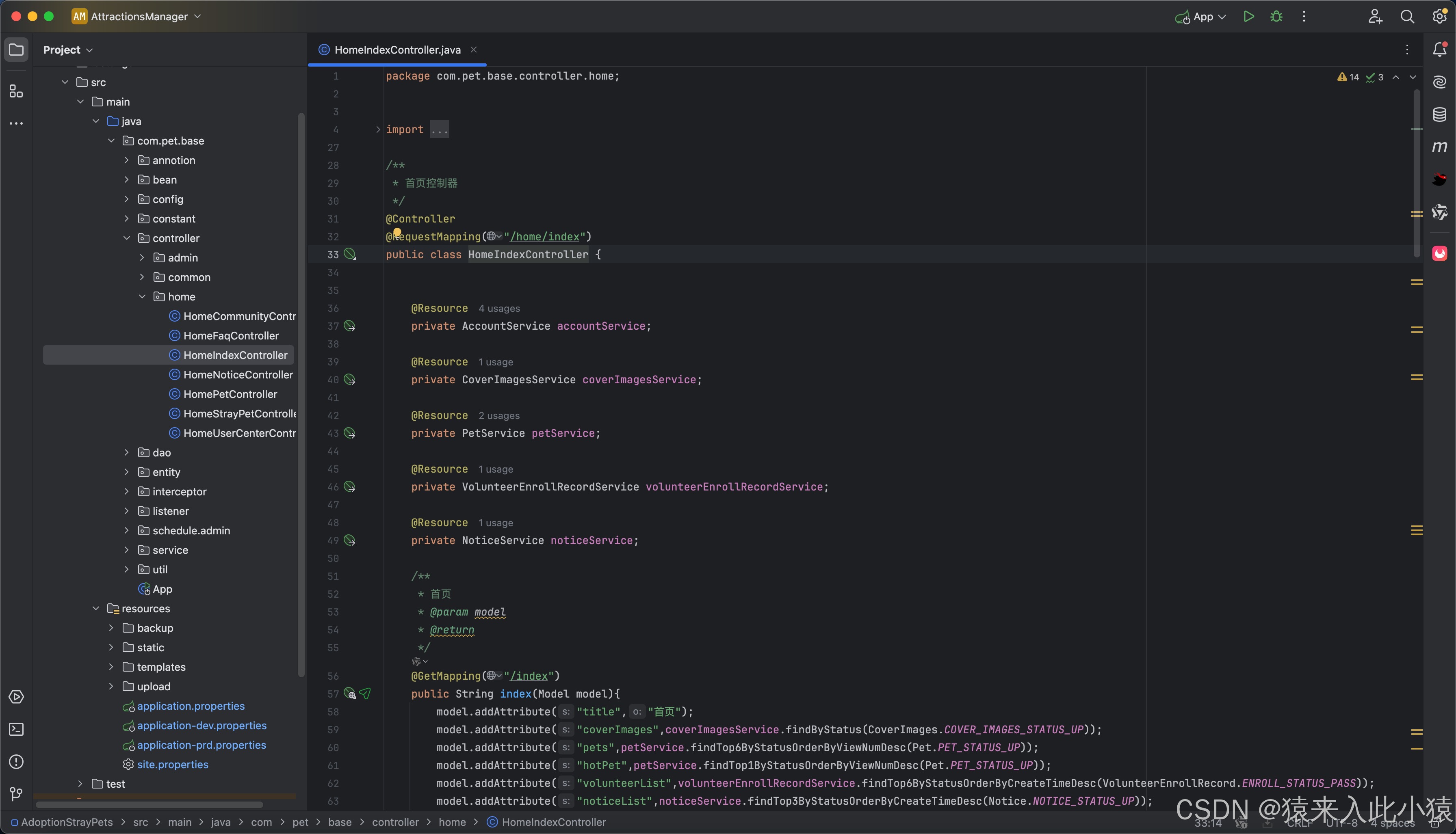Image resolution: width=1456 pixels, height=834 pixels.
Task: Open application.properties file
Action: 190,705
